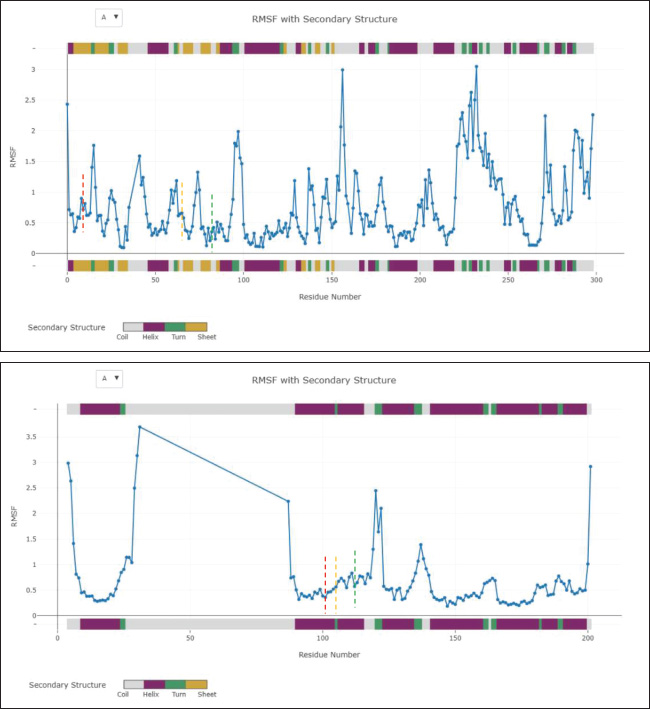Open the chain A dropdown in top chart
Viewport: 650px width, 709px height.
(x=109, y=17)
